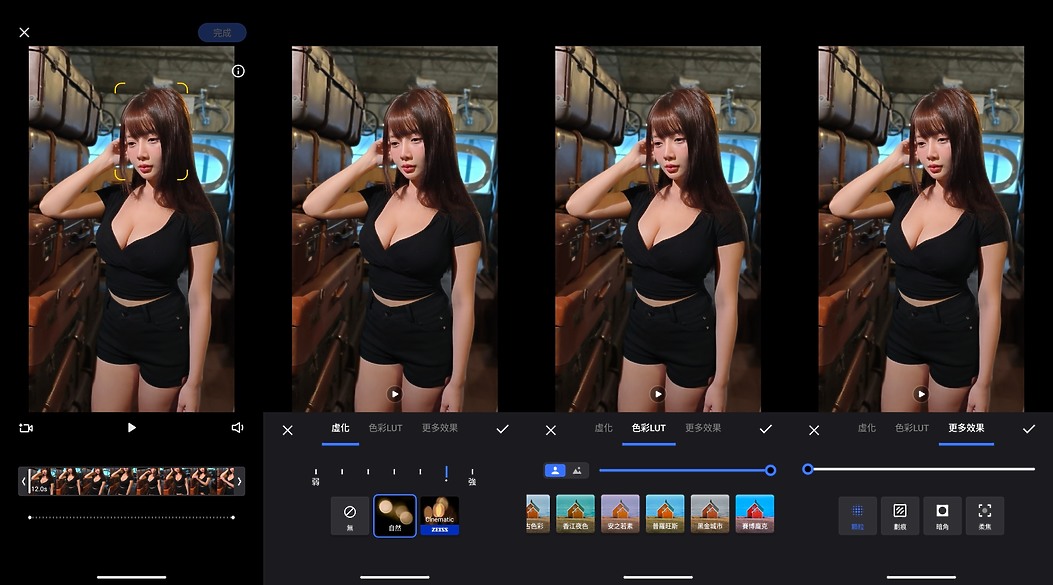
Task: Click the effect intensity handle on the white slider
Action: click(808, 469)
